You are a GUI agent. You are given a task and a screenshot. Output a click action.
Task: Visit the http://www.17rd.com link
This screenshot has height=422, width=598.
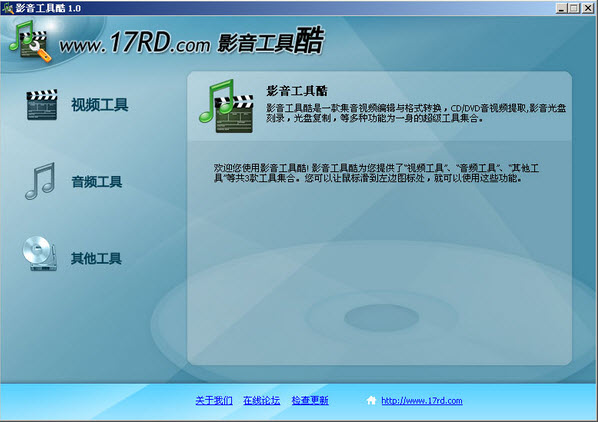click(x=422, y=401)
